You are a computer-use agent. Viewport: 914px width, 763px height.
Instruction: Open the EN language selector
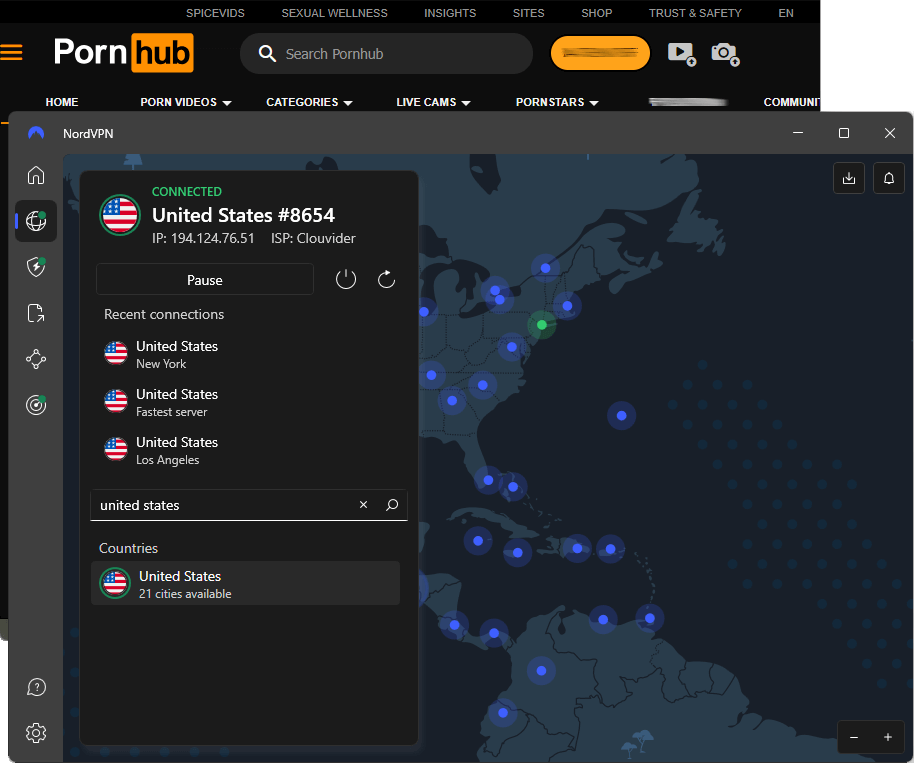click(786, 13)
